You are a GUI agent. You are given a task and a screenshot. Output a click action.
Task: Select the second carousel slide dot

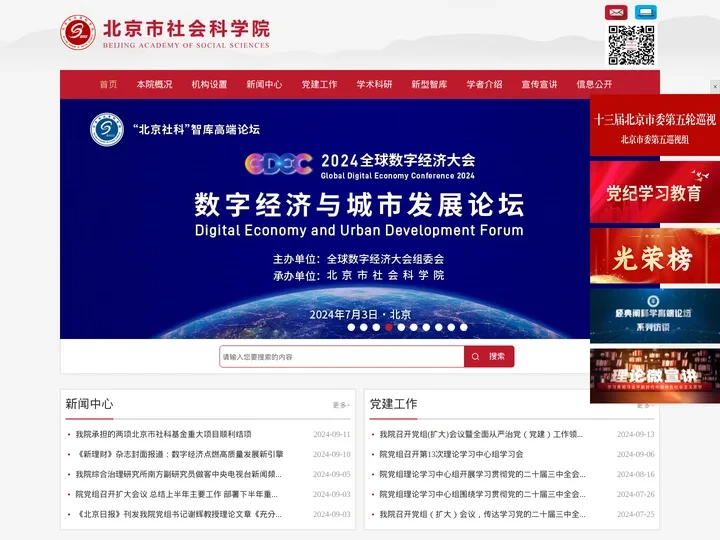point(364,327)
